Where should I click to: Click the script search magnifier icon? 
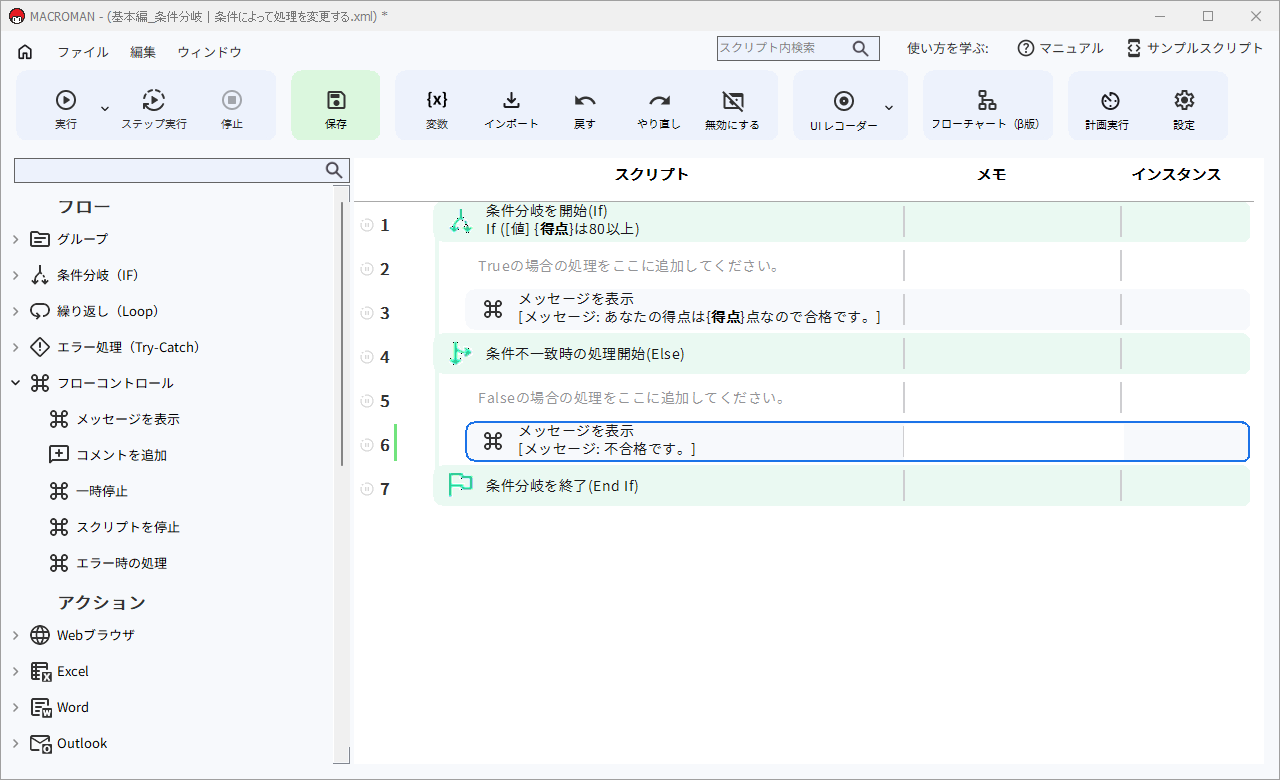[861, 48]
